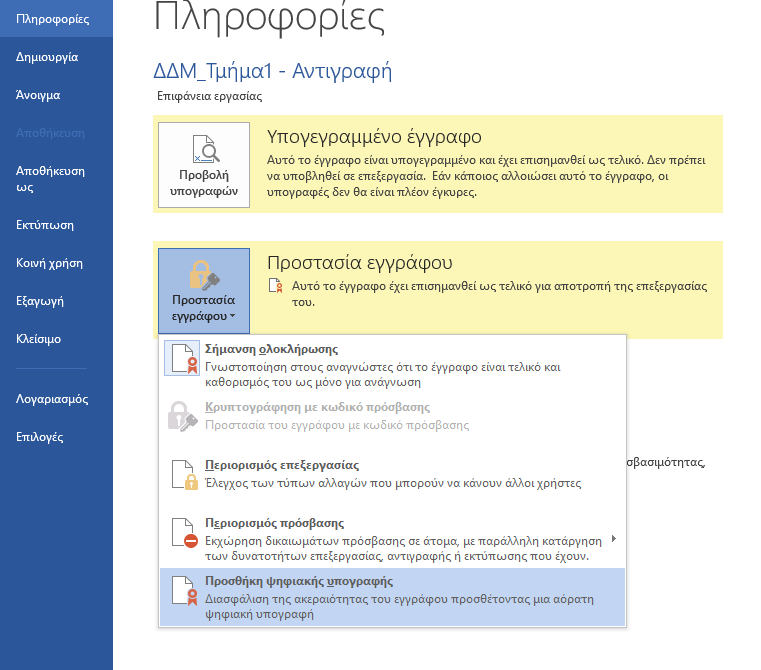761x670 pixels.
Task: Choose Περιορισμός πρόσβασης menu entry title
Action: pos(275,523)
